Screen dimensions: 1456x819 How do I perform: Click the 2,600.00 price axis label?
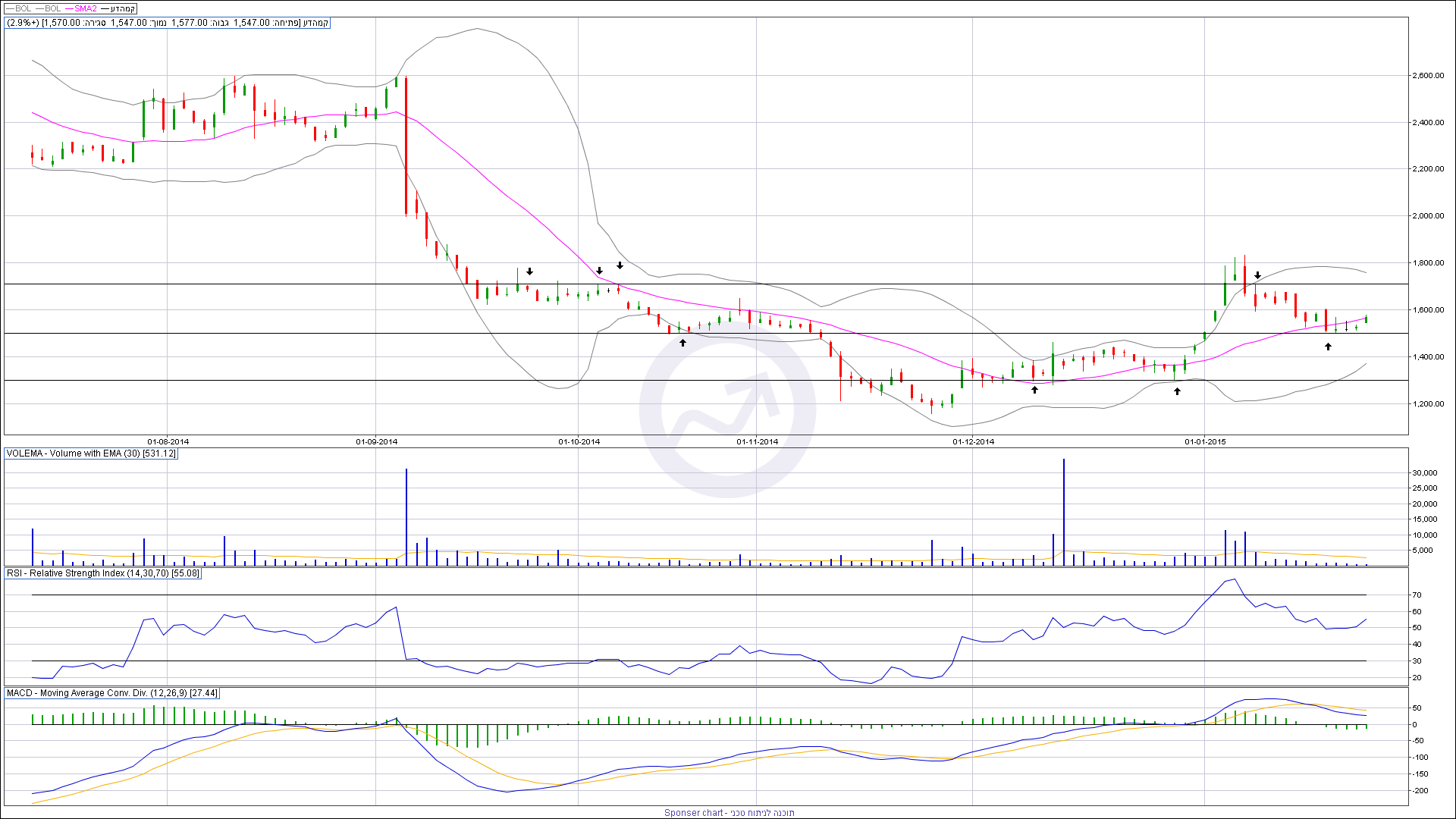pos(1427,76)
